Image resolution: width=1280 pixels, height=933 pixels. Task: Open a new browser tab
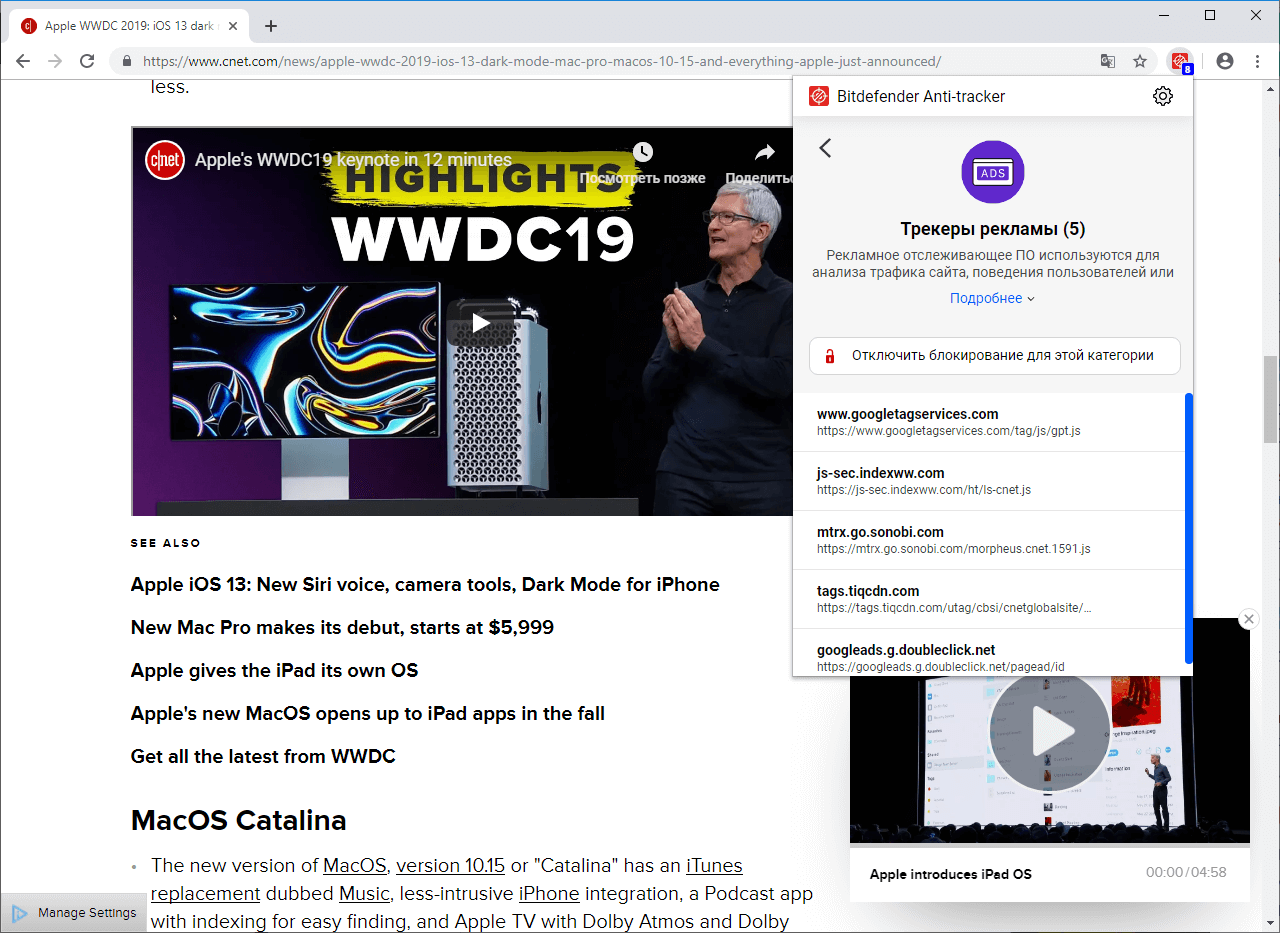tap(271, 26)
